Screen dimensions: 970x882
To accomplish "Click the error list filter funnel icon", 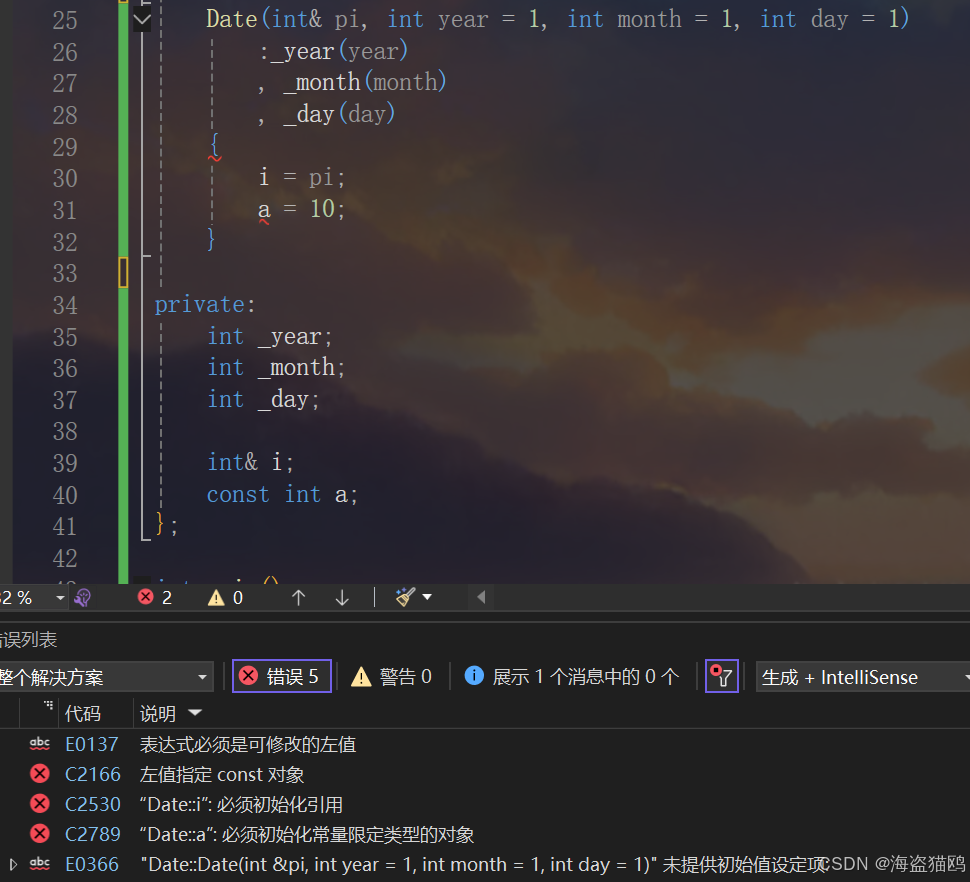I will (x=721, y=676).
